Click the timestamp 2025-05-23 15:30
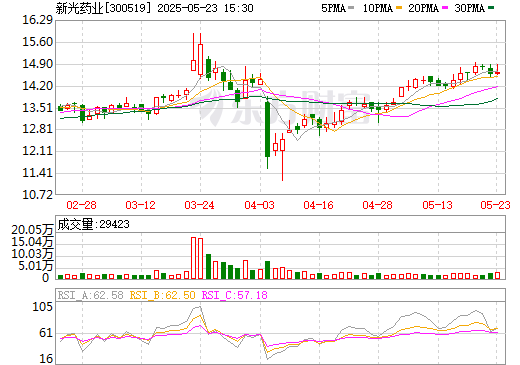Image resolution: width=520 pixels, height=365 pixels. click(x=205, y=8)
